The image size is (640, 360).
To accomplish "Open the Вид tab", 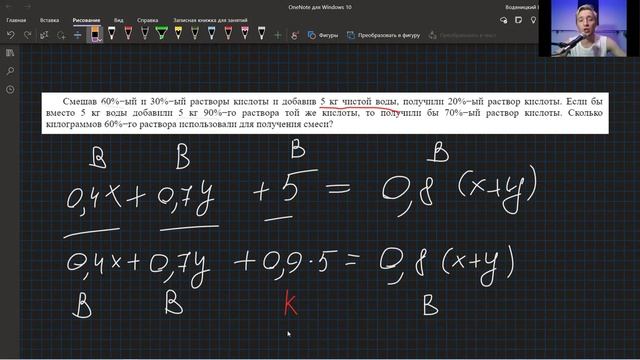I will click(118, 20).
